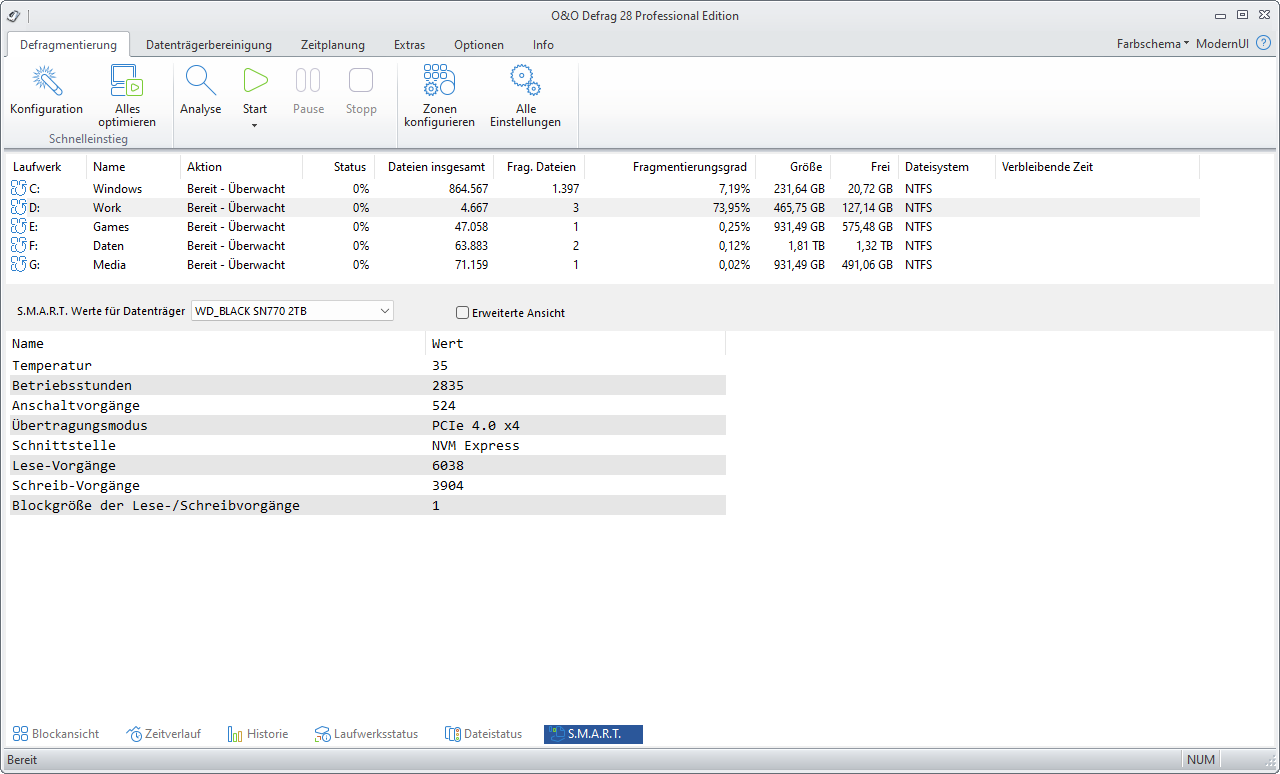The image size is (1280, 774).
Task: Open the S.M.A.R.T. disk selector dropdown
Action: pos(292,311)
